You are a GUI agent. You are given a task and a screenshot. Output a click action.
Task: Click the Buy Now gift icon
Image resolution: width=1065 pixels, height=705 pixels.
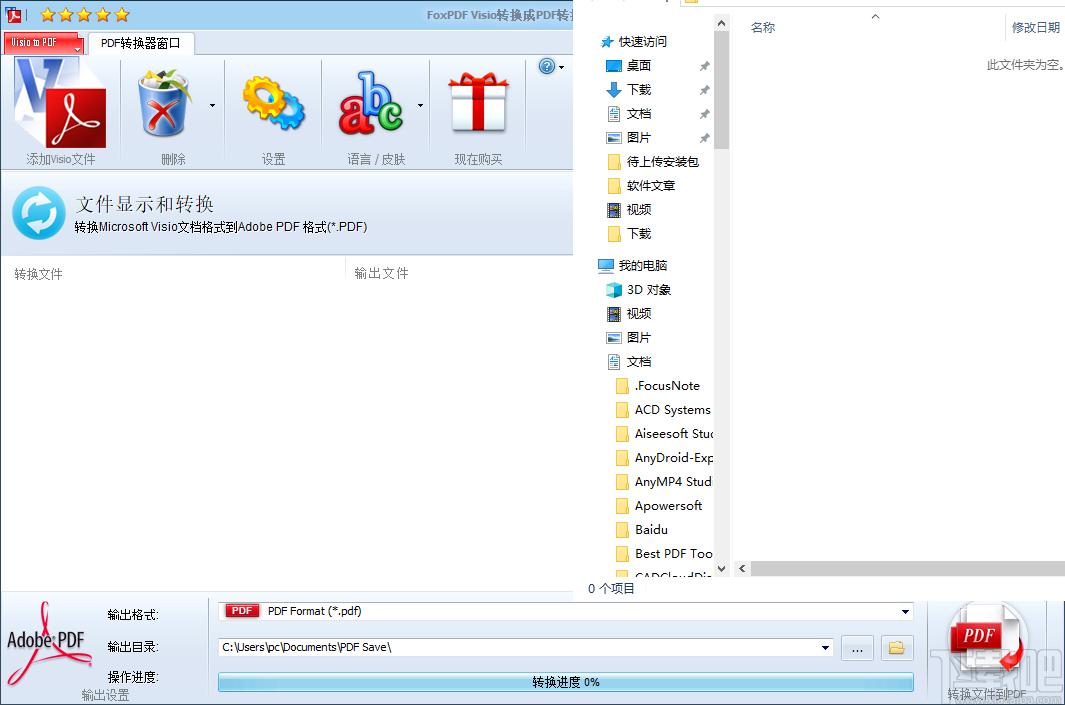(478, 102)
